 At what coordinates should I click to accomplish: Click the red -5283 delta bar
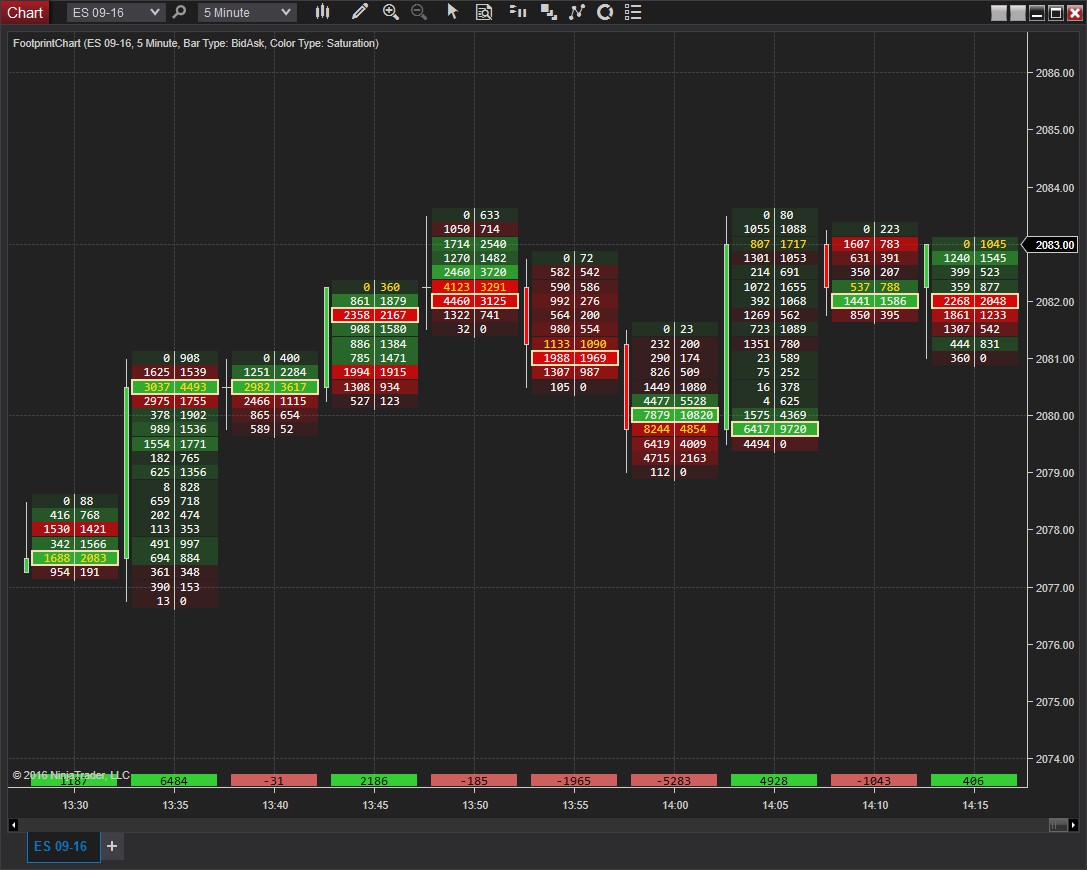click(x=674, y=781)
